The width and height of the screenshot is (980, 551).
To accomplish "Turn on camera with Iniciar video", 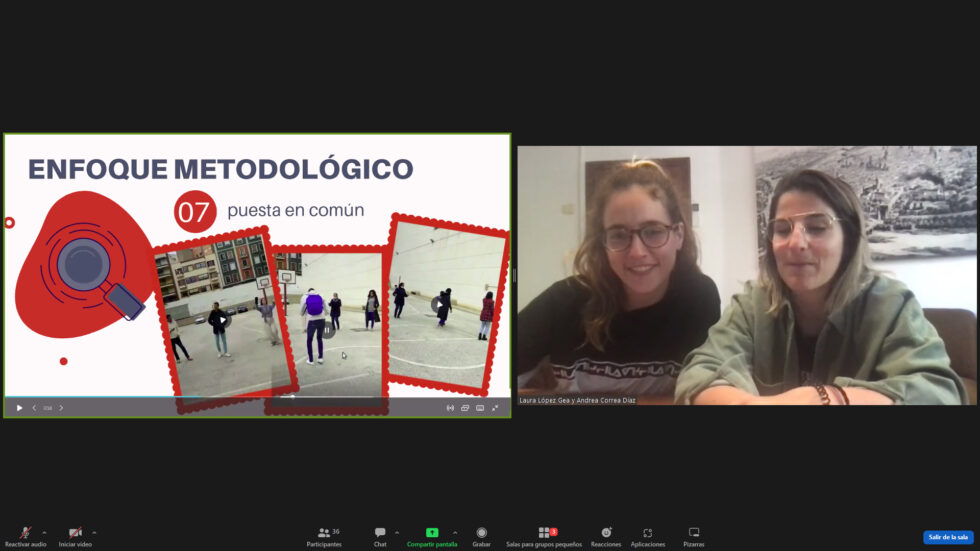I will coord(75,534).
